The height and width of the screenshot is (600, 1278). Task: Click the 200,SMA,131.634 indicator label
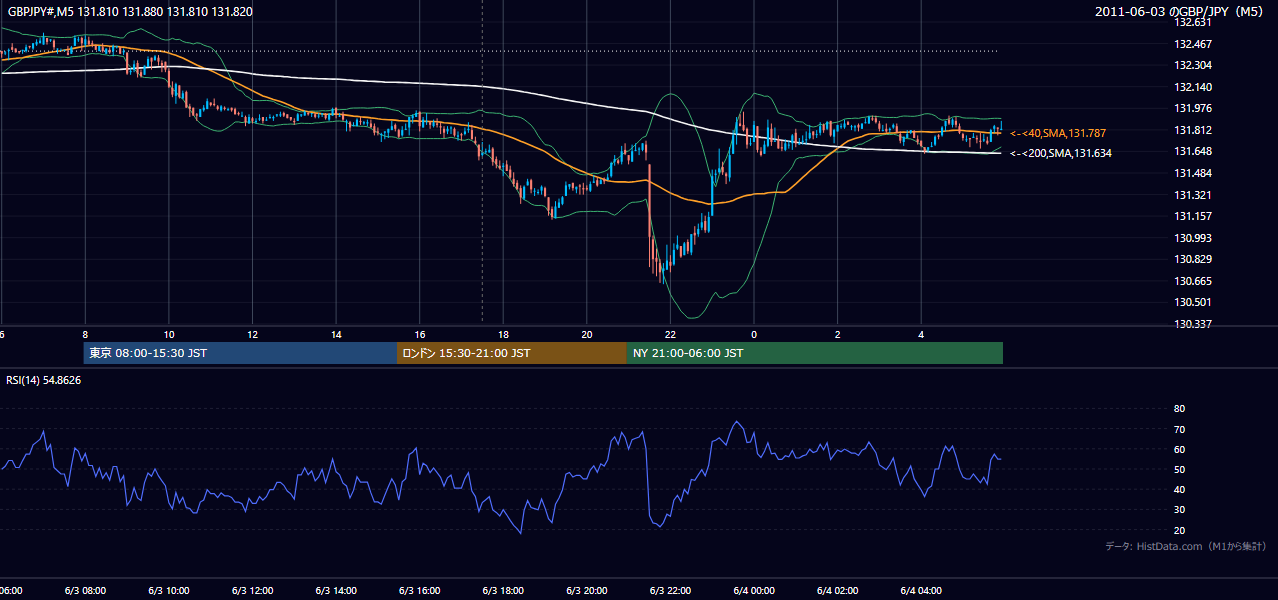1060,153
